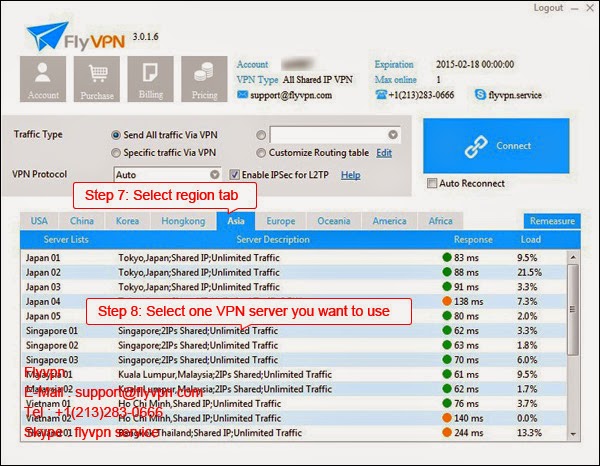Click the 13.3% load value
Image resolution: width=600 pixels, height=466 pixels.
529,433
